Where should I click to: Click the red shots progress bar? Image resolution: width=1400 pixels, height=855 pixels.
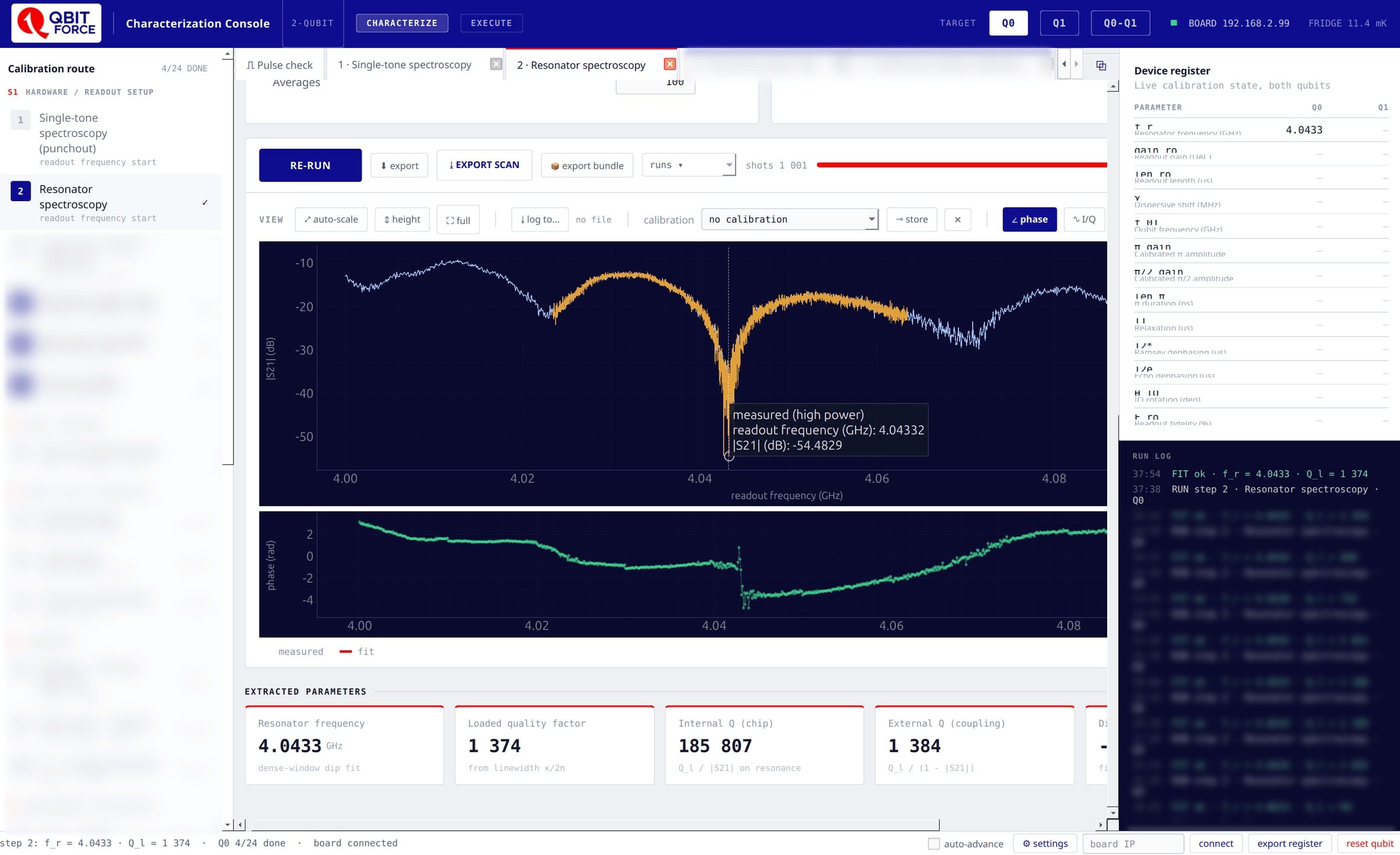[961, 165]
